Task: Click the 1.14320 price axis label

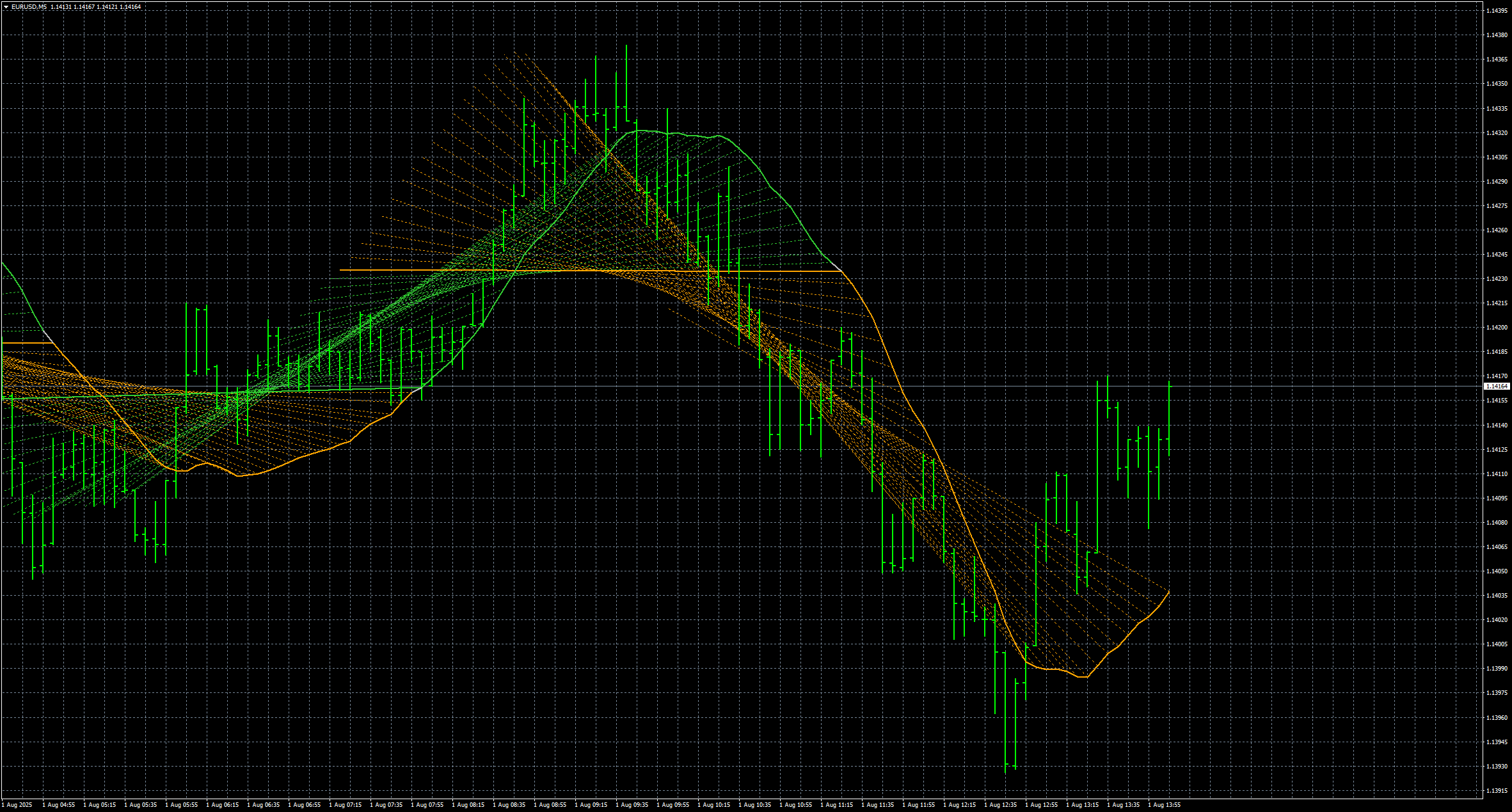Action: [x=1497, y=133]
